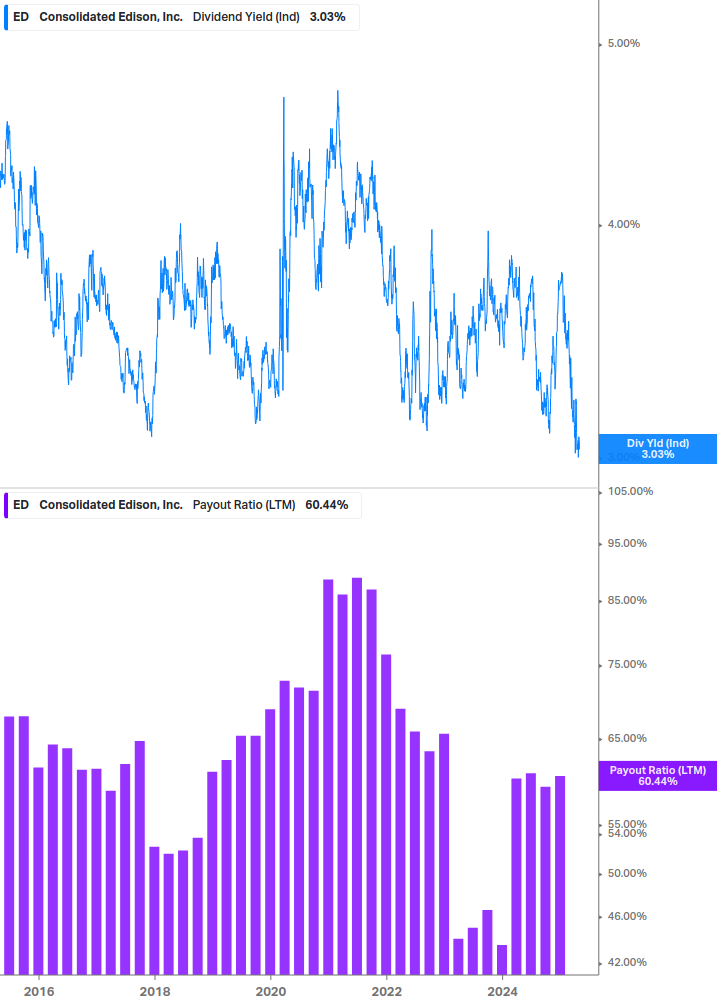Click the last payout ratio bar on the right

click(560, 876)
